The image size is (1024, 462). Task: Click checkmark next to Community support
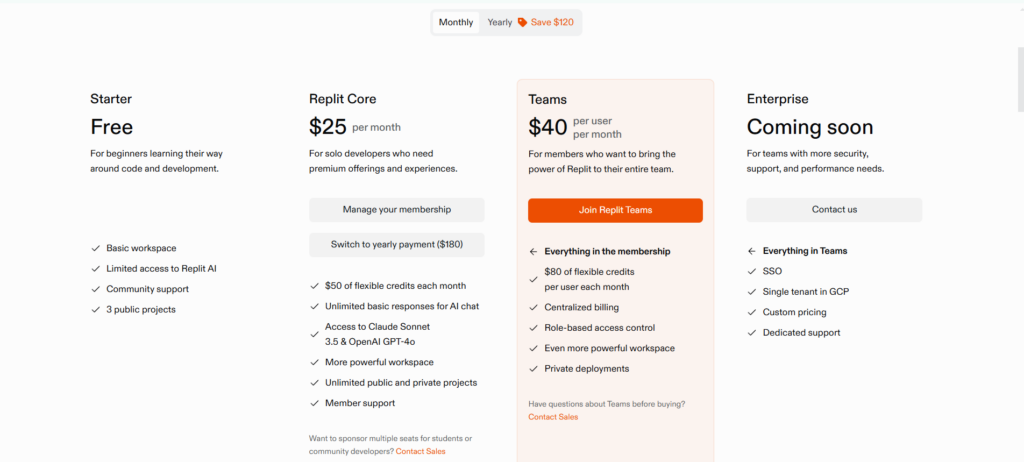[x=95, y=289]
